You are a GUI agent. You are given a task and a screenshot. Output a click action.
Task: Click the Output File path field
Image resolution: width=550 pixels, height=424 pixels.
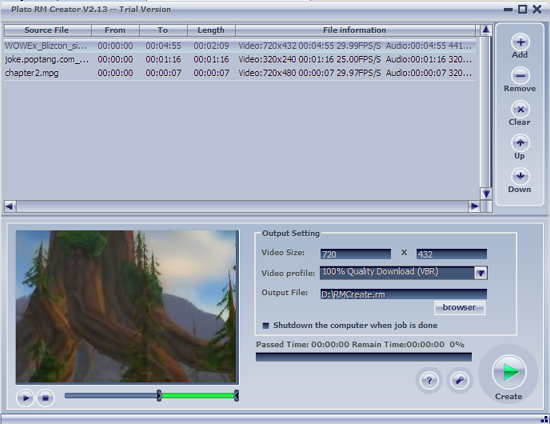pyautogui.click(x=403, y=294)
